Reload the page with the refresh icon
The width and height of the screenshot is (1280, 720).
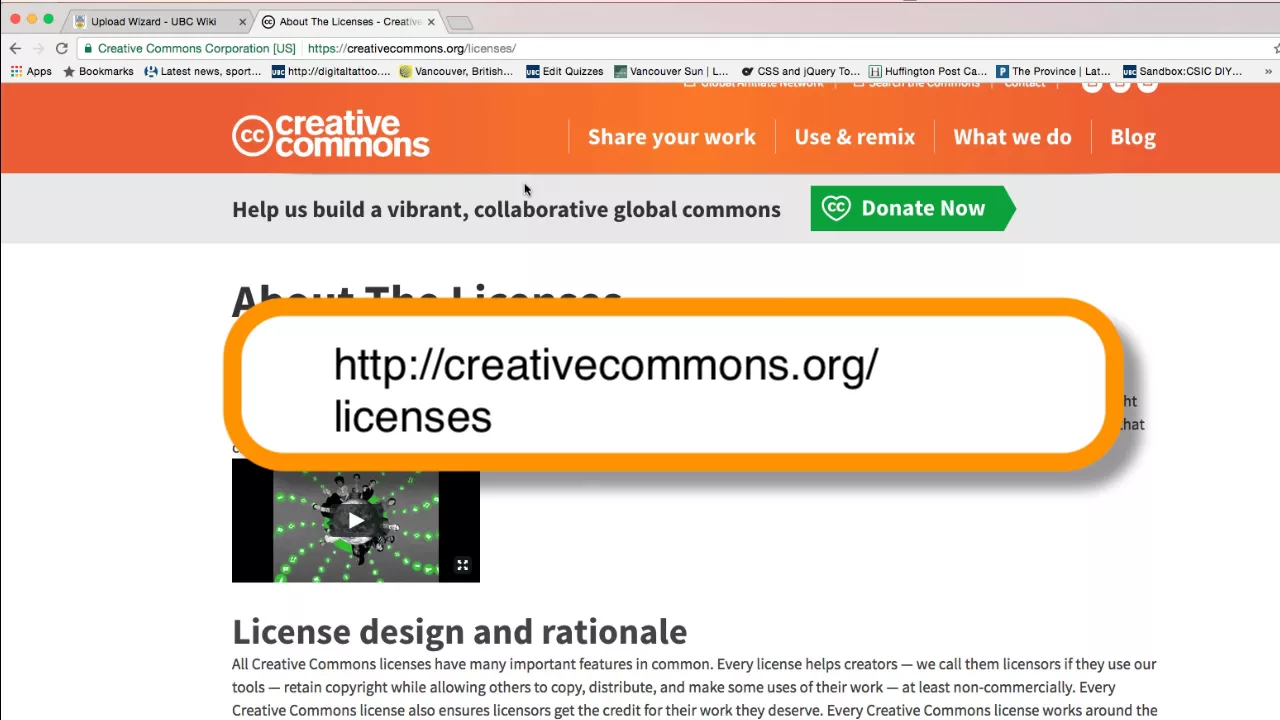tap(62, 48)
